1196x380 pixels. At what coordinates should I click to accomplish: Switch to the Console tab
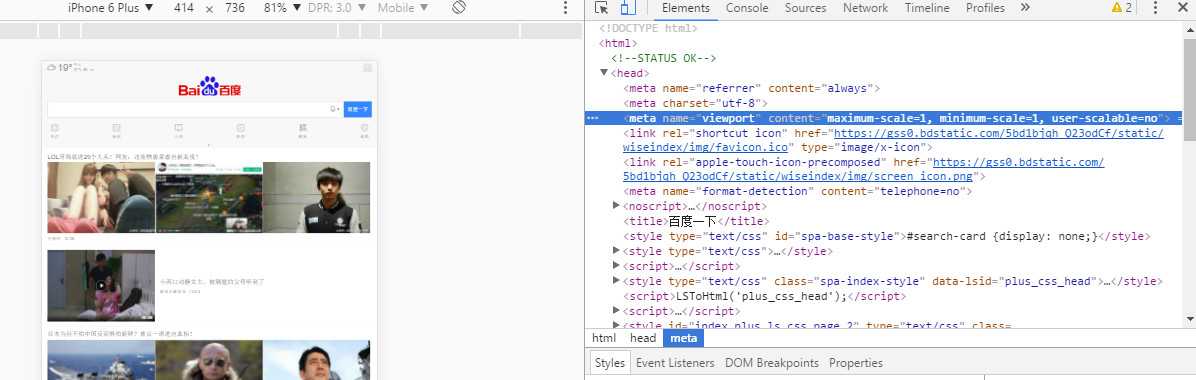[747, 8]
